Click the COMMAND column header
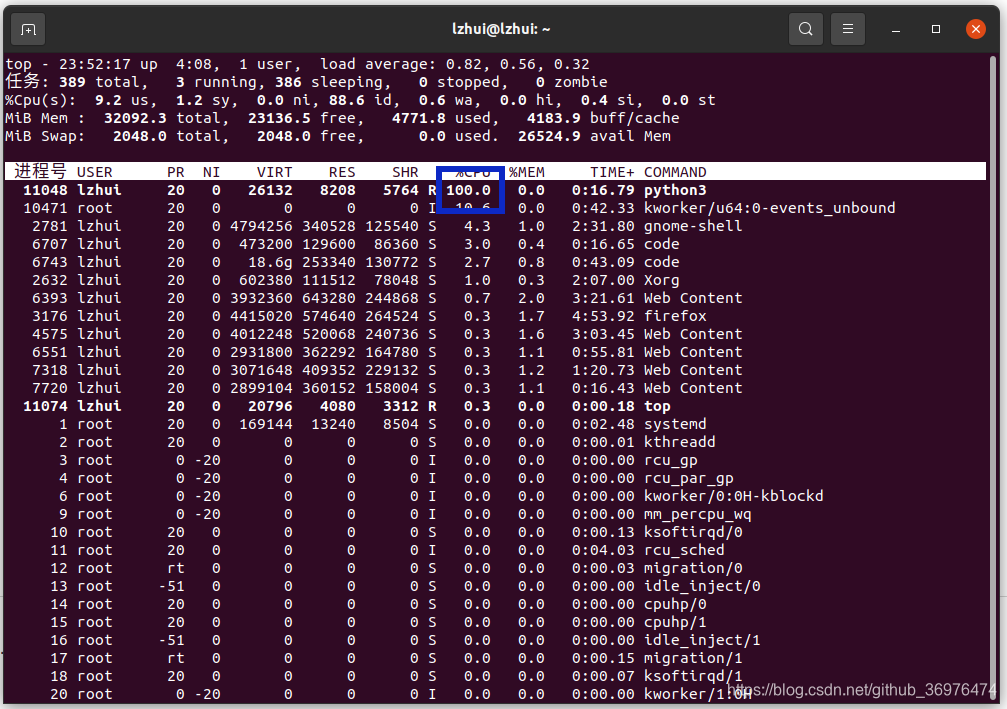This screenshot has width=1007, height=709. pos(675,172)
